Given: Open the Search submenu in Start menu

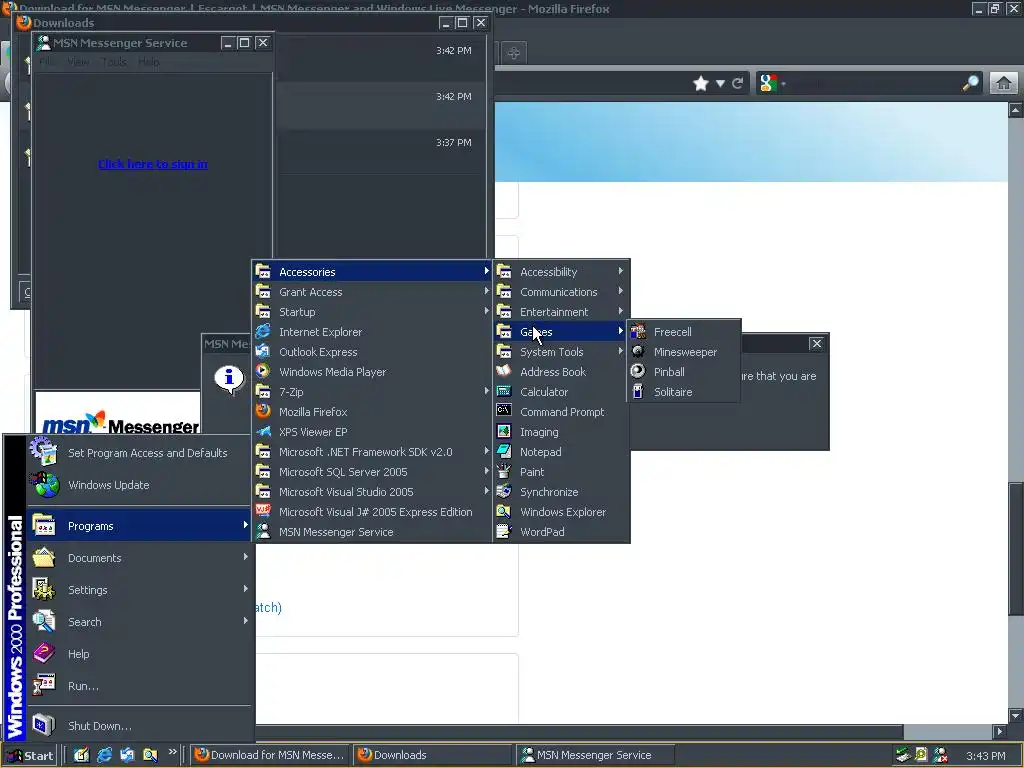Looking at the screenshot, I should tap(140, 622).
